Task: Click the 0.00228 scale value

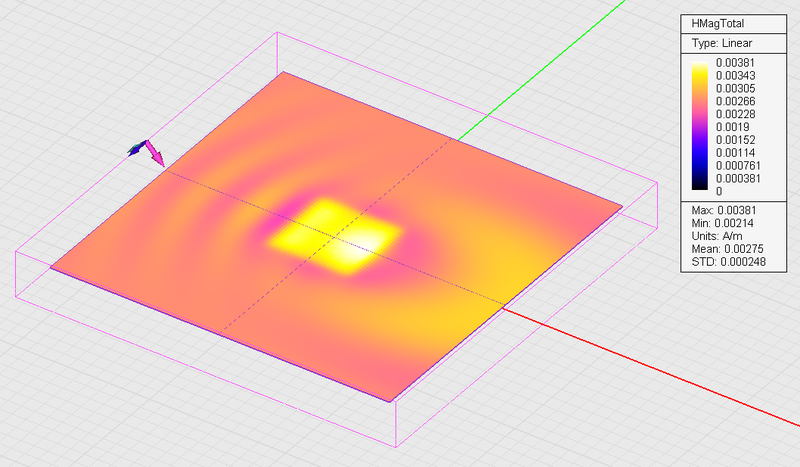Action: coord(735,114)
